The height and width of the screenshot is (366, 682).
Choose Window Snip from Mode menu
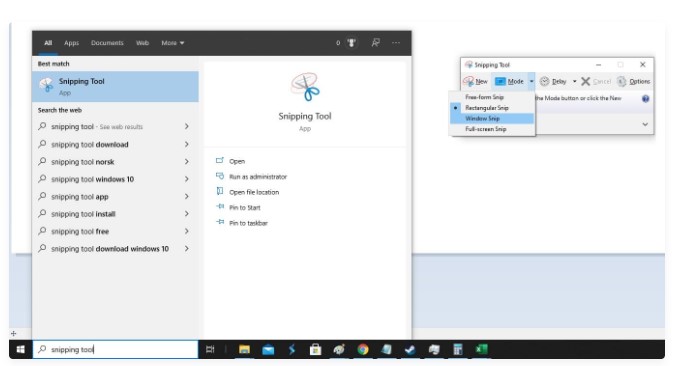tap(492, 118)
